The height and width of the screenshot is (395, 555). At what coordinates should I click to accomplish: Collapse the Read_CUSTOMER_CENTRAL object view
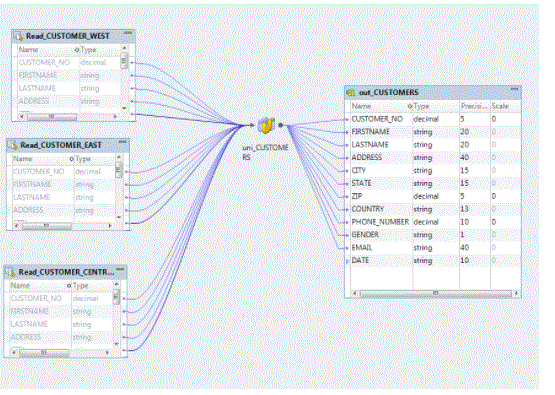[x=120, y=269]
